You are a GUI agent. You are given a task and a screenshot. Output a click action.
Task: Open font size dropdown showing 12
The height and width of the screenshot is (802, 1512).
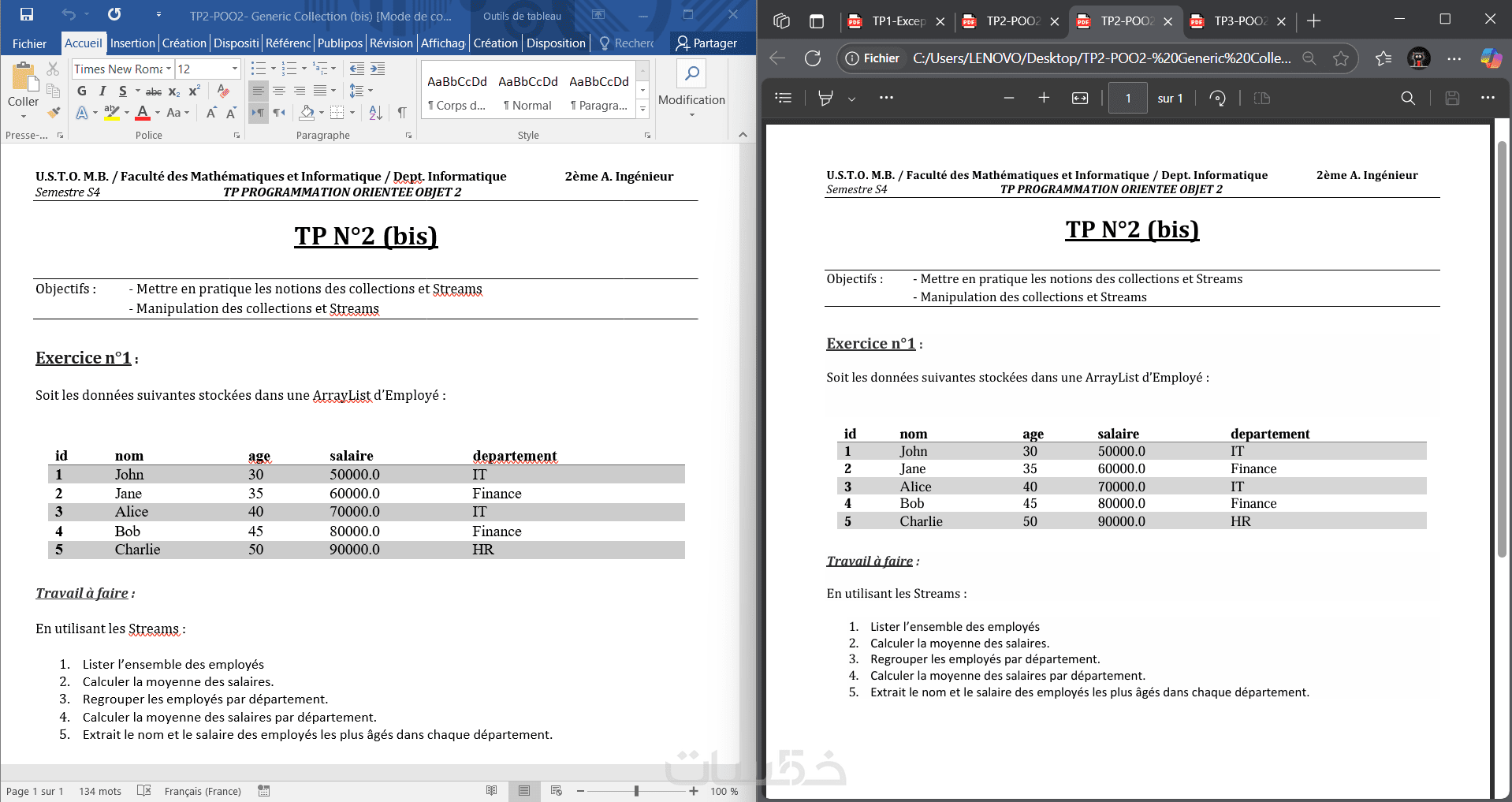[x=208, y=69]
